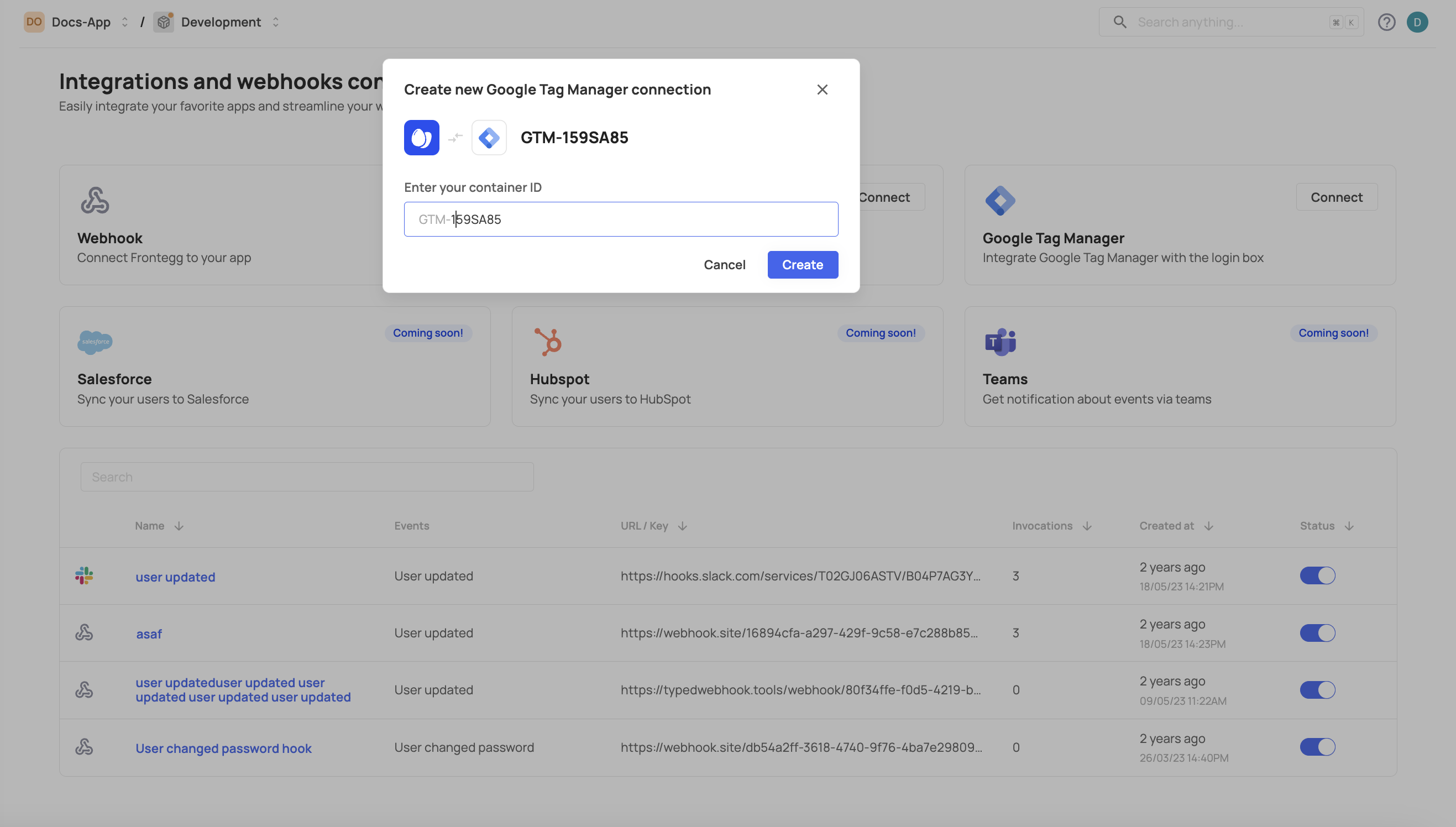Expand the Development environment selector

pos(276,22)
